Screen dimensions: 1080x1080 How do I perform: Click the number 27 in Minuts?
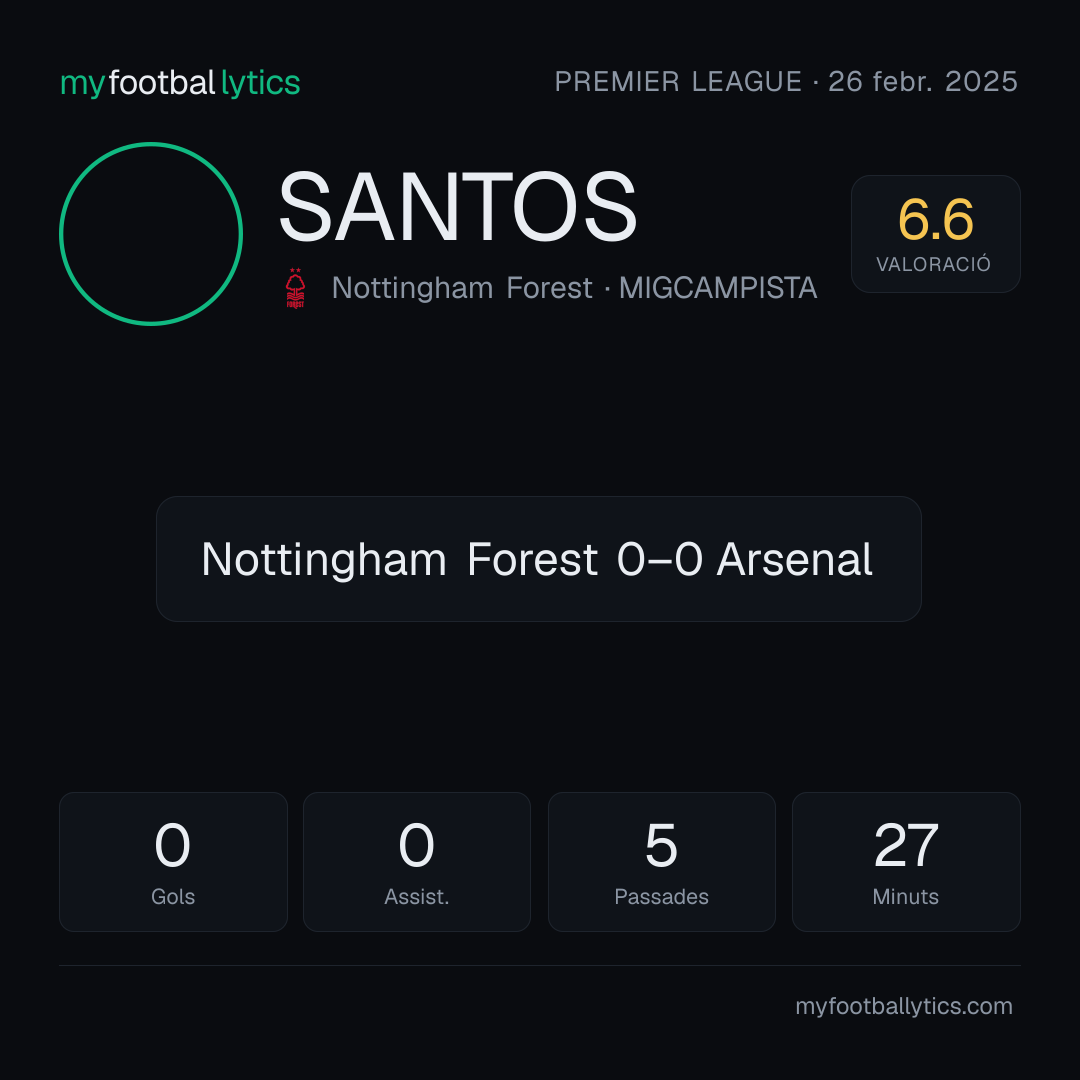(x=906, y=845)
